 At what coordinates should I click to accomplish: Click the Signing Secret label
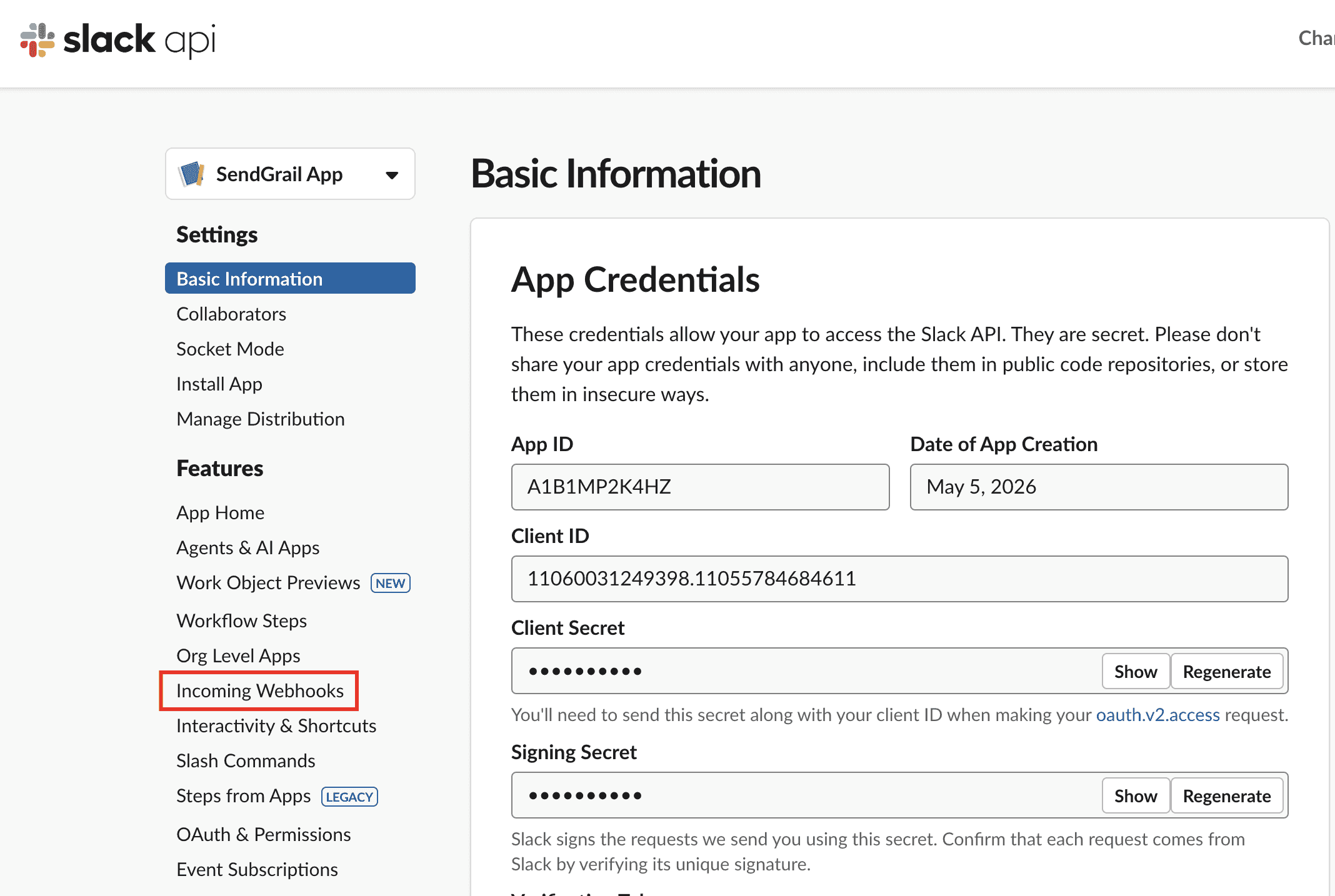pos(574,752)
